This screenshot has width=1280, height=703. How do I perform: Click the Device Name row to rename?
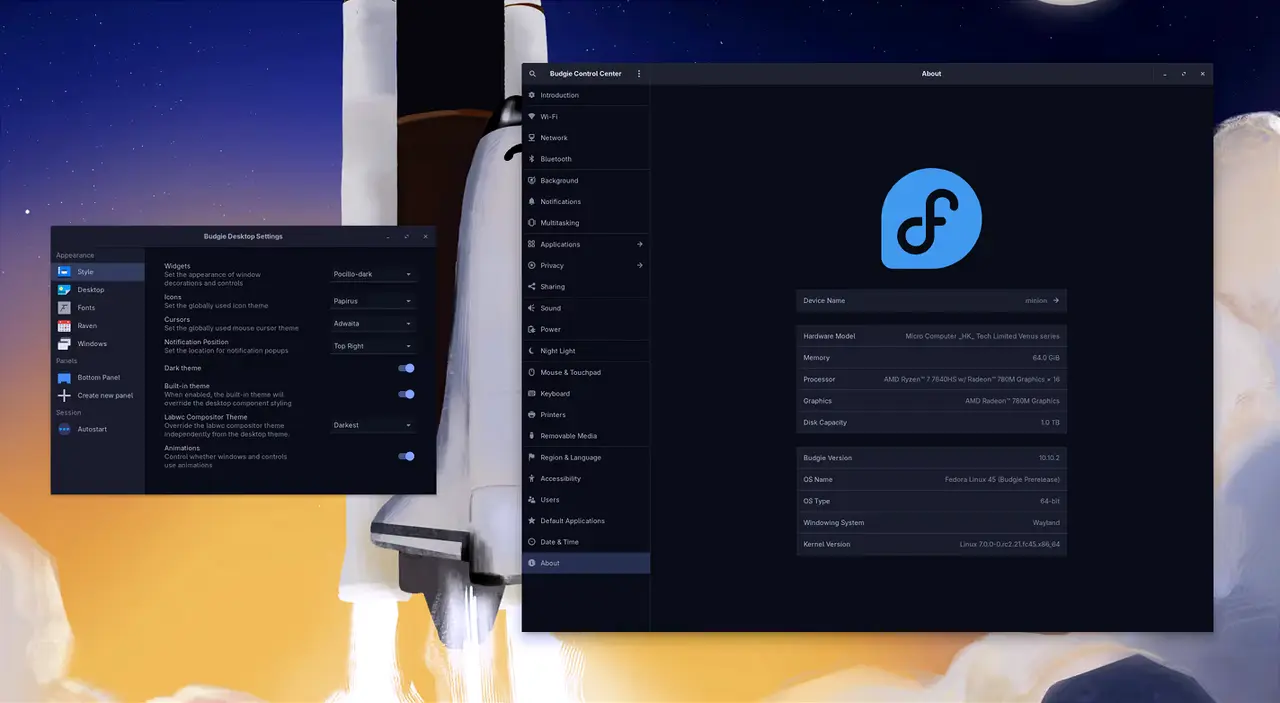point(930,300)
